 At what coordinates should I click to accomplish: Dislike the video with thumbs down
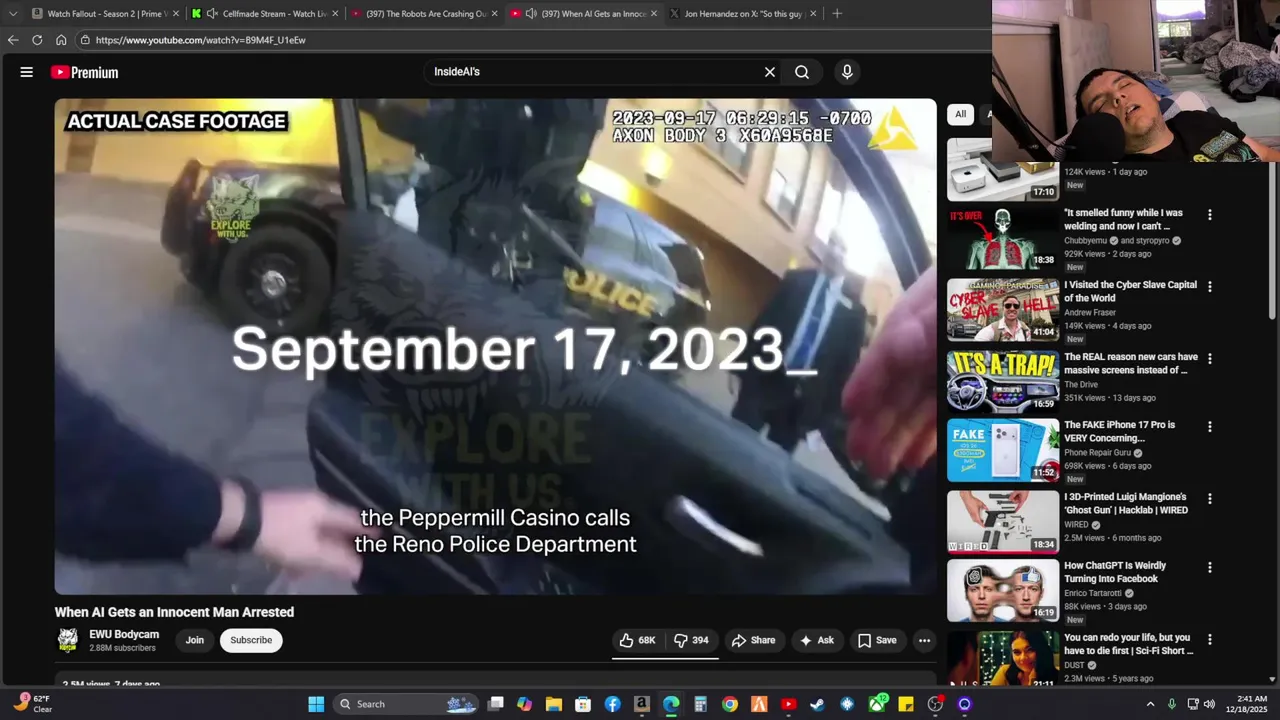point(691,640)
